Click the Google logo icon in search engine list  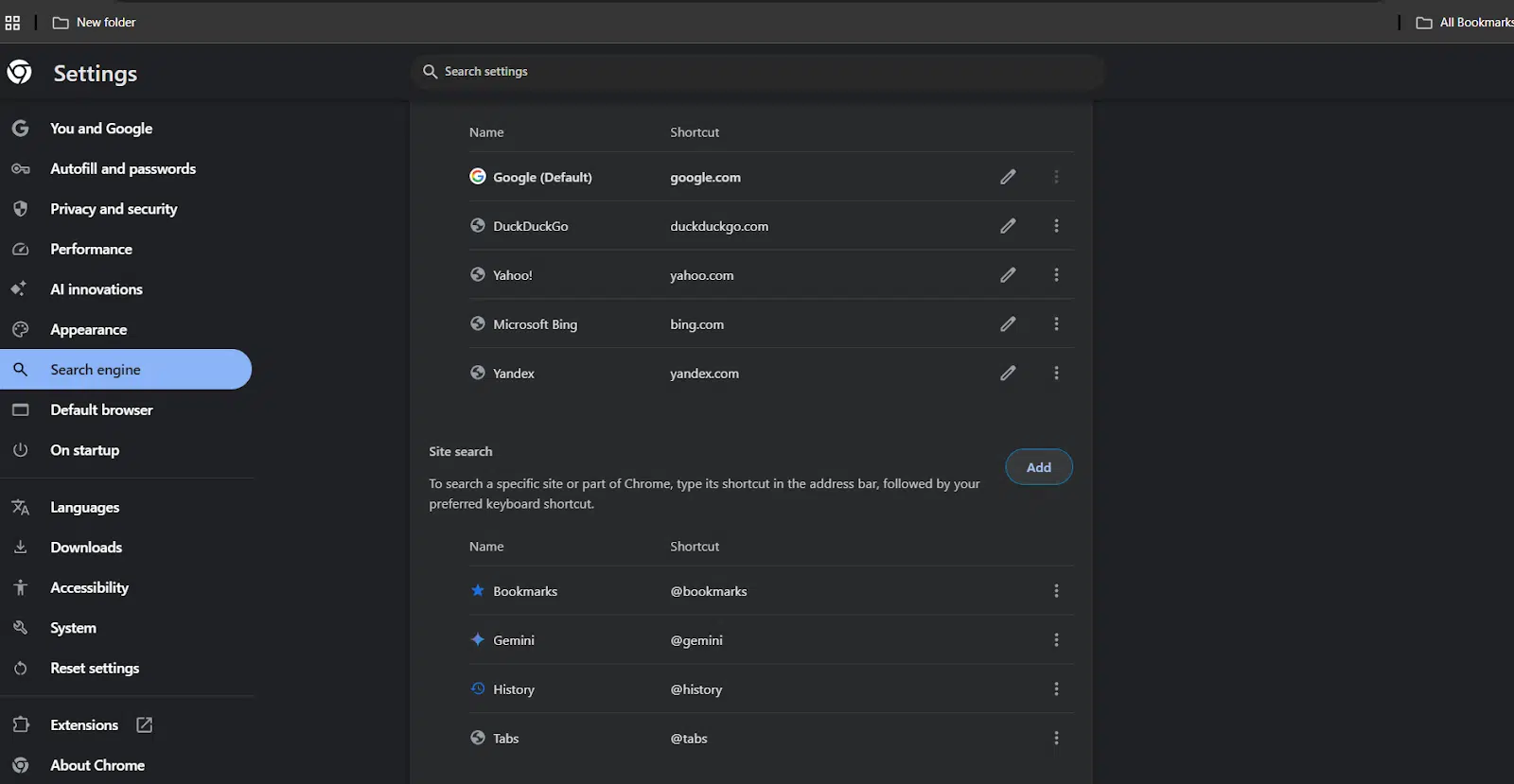coord(478,177)
